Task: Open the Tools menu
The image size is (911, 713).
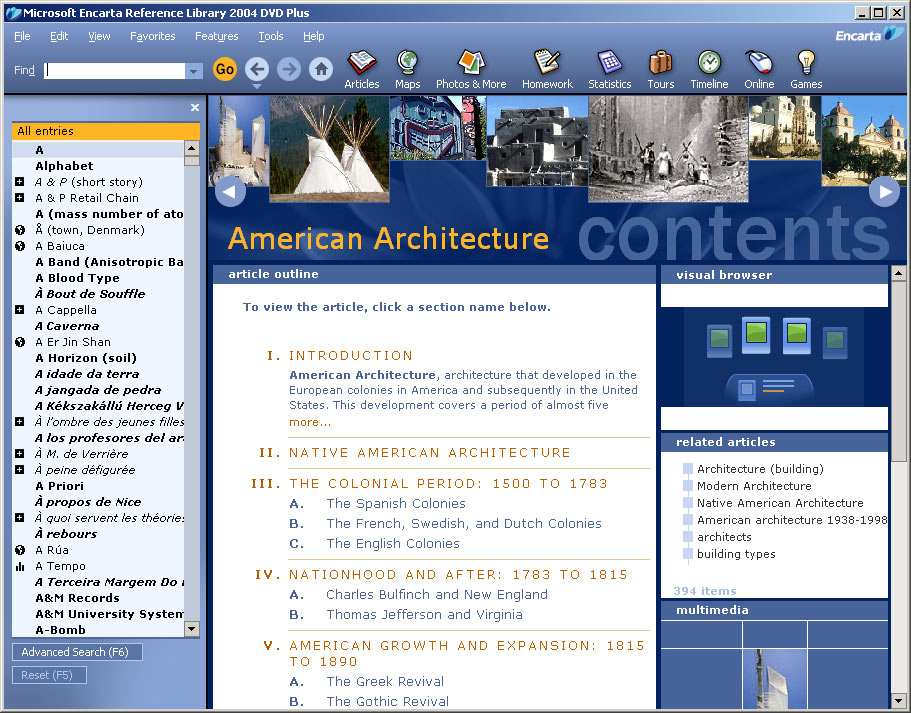Action: click(x=271, y=36)
